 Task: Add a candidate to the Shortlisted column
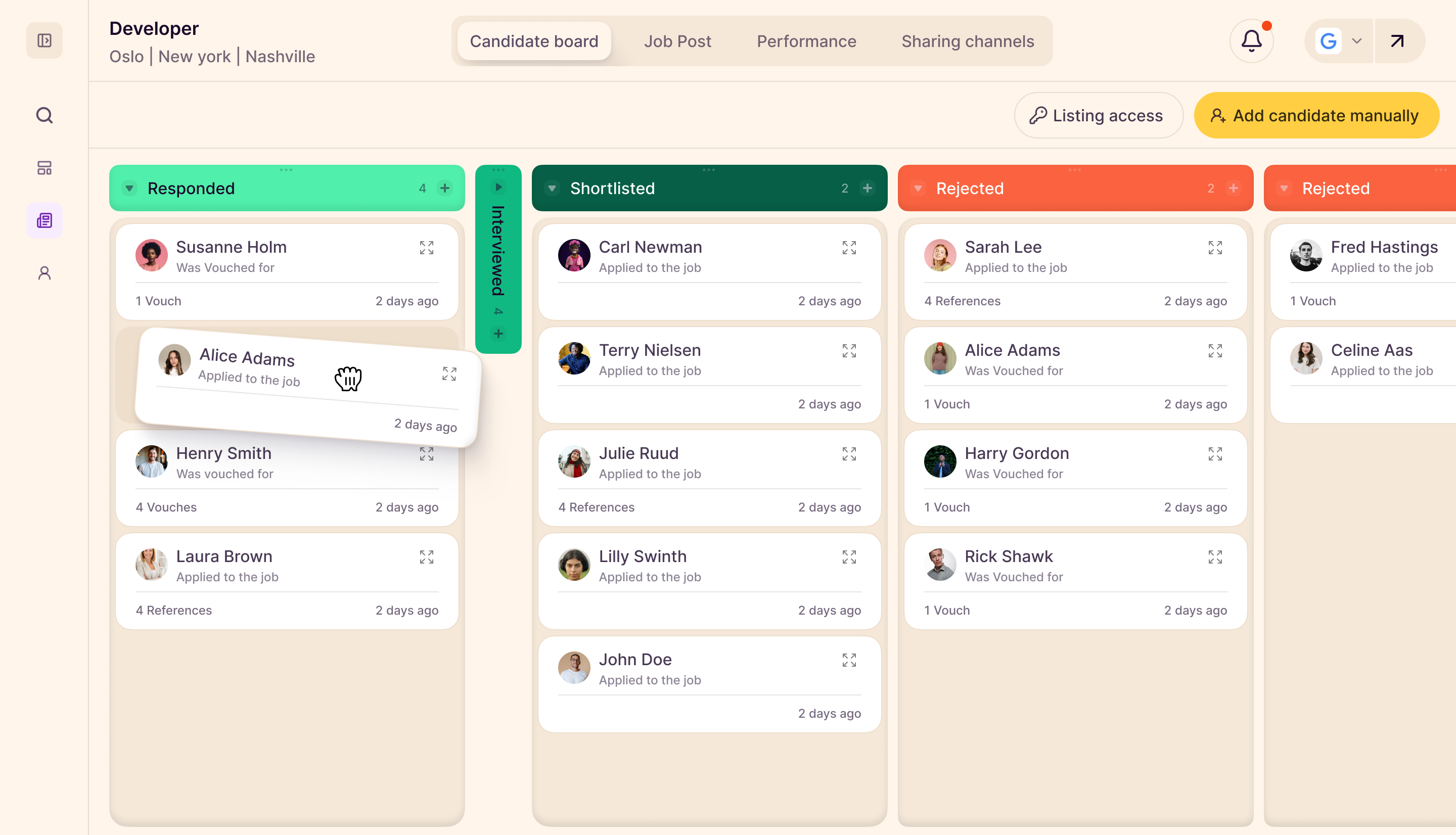tap(867, 188)
